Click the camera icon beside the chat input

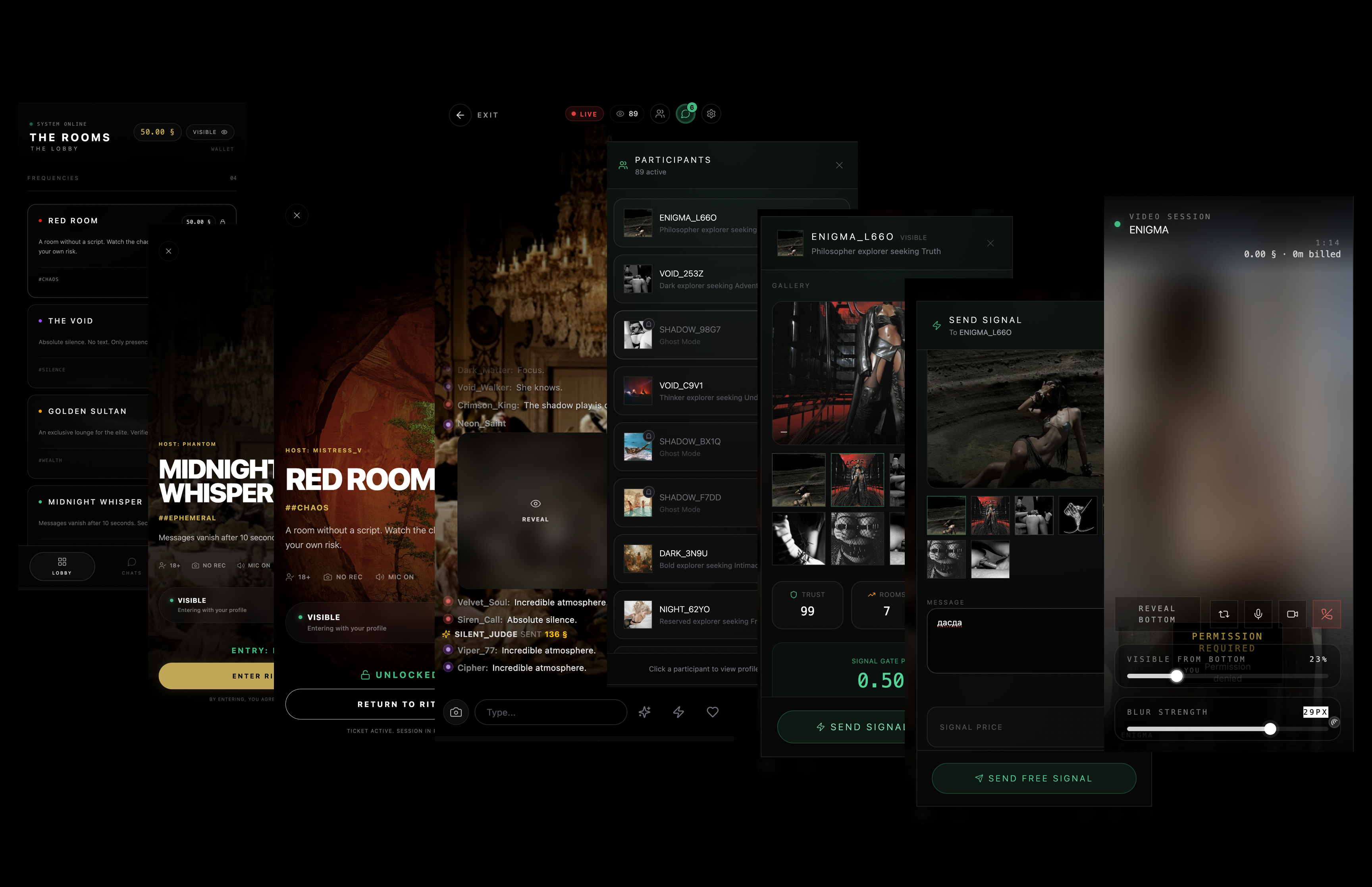[456, 712]
